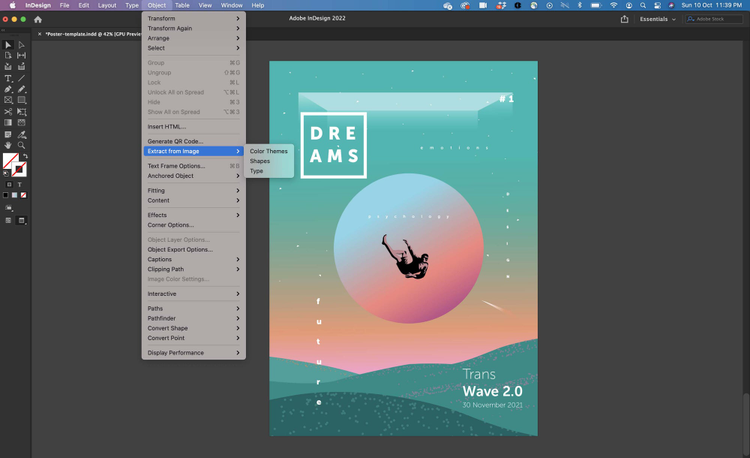
Task: Expand the Fitting submenu
Action: (x=193, y=190)
